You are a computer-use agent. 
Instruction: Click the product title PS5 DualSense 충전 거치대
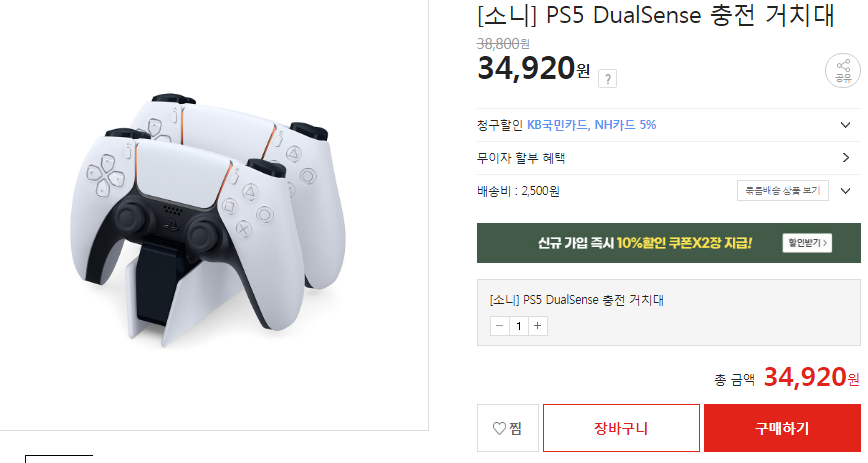tap(656, 14)
